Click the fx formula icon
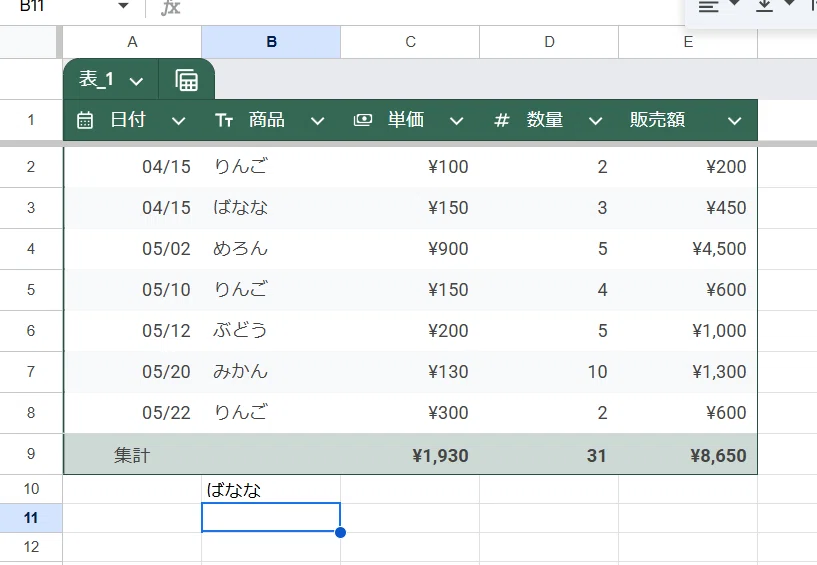 coord(170,7)
